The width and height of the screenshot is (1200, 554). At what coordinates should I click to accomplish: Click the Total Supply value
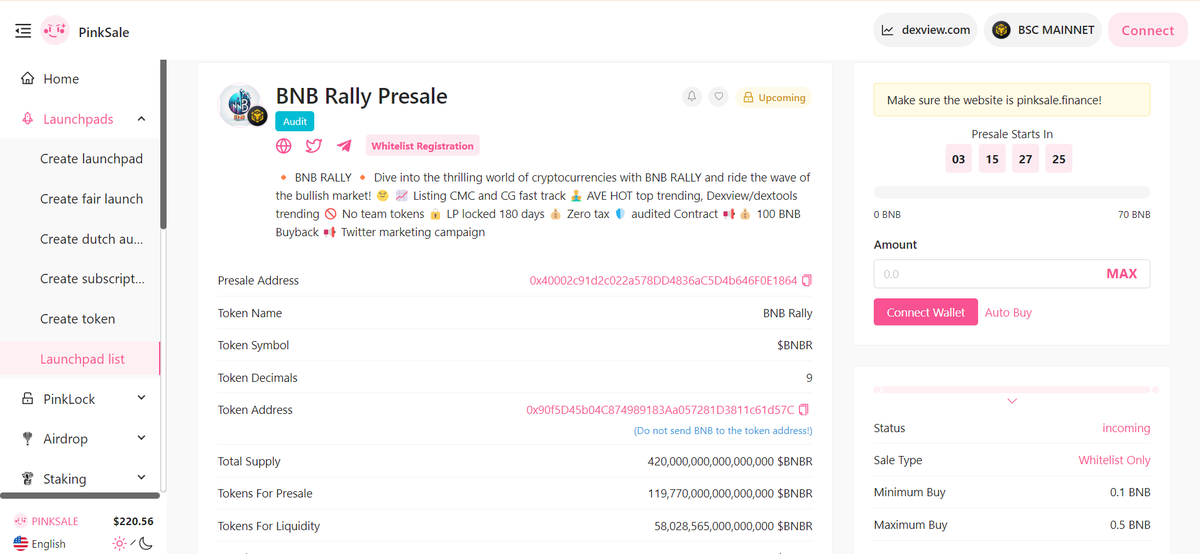[730, 462]
